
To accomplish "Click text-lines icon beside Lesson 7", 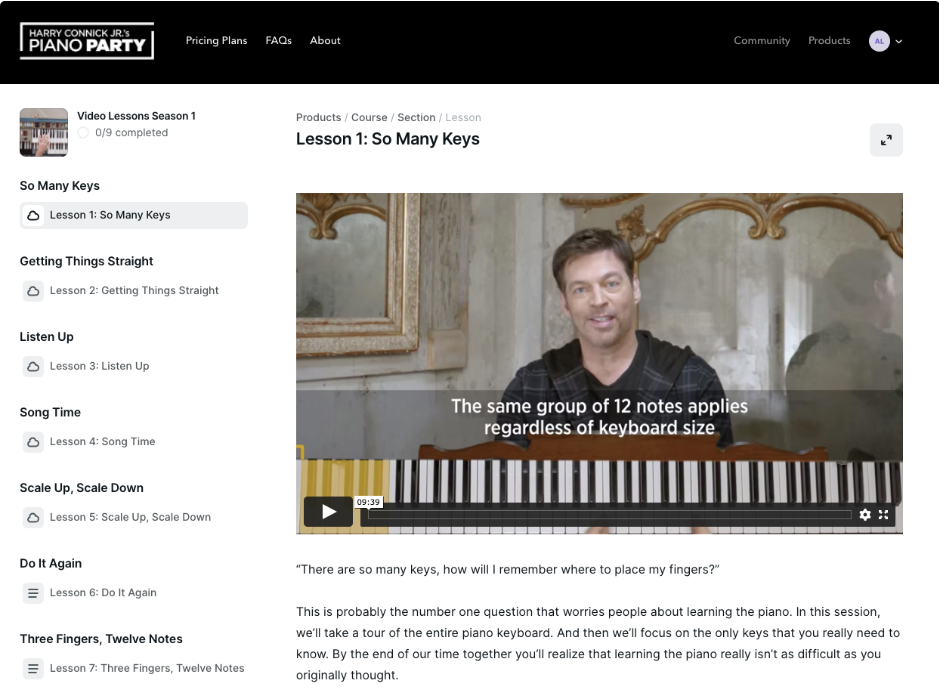I will [x=34, y=668].
